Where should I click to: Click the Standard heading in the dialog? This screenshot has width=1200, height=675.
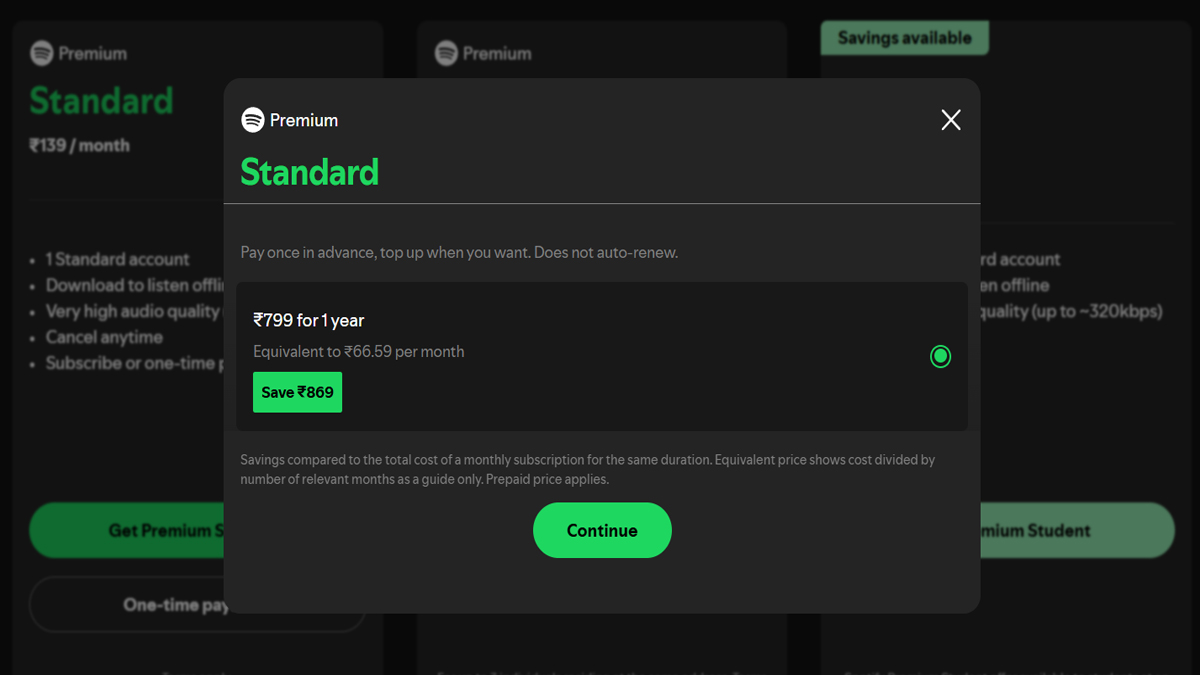click(x=310, y=172)
